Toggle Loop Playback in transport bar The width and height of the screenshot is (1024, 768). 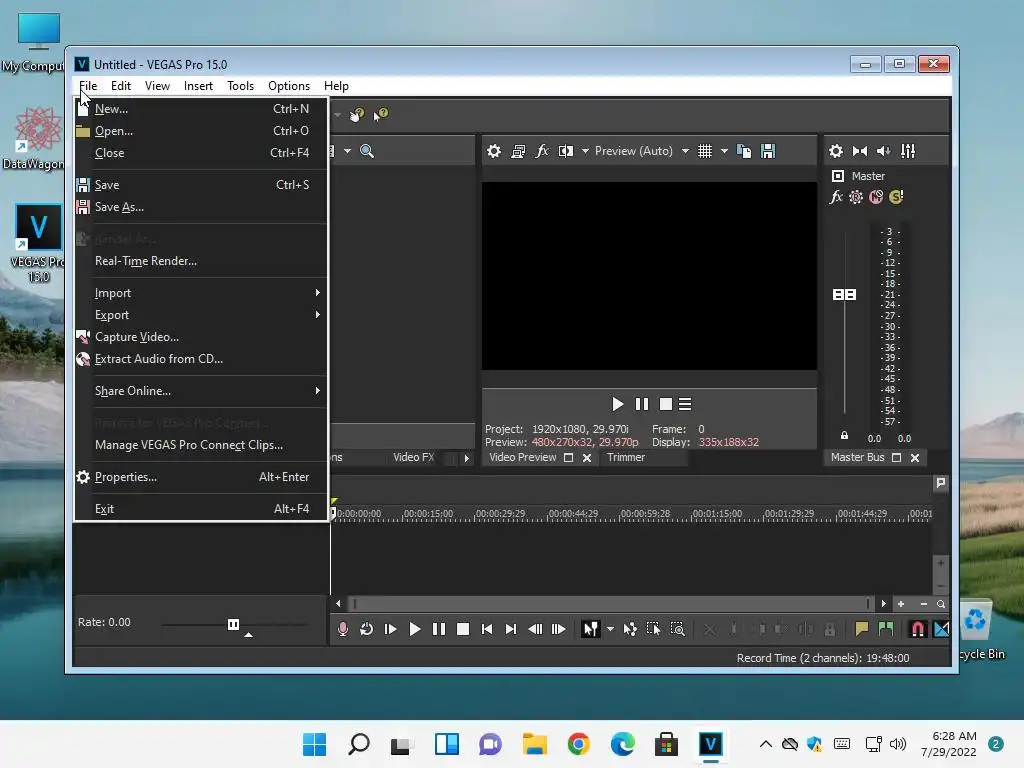point(366,629)
